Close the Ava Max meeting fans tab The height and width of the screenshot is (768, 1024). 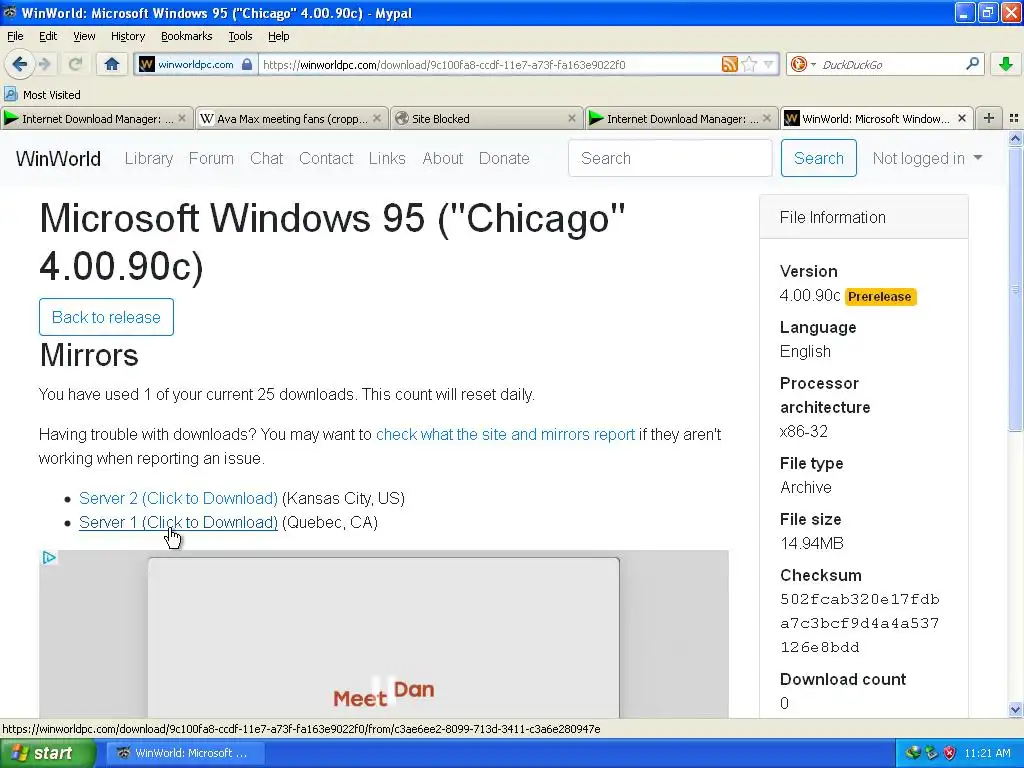tap(377, 118)
